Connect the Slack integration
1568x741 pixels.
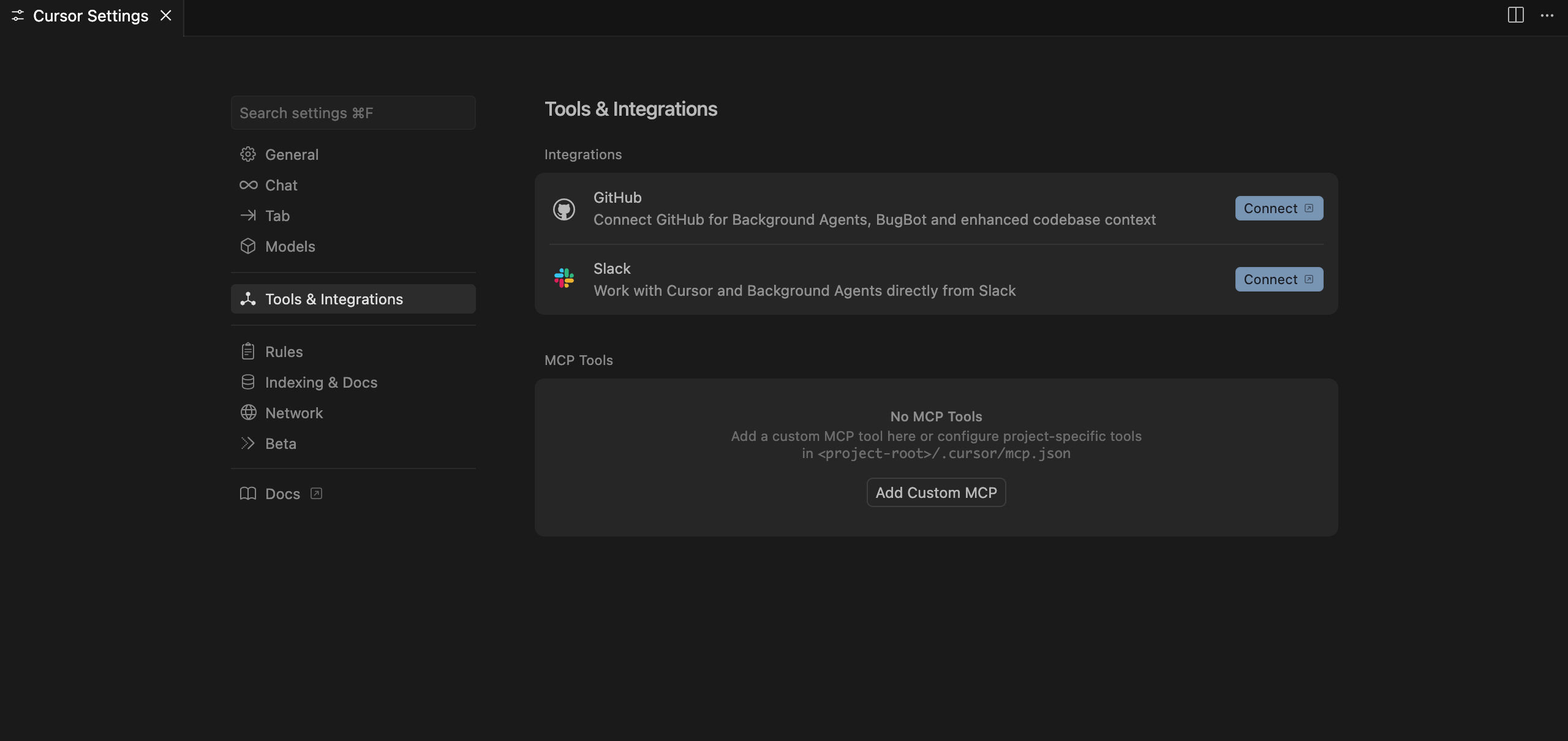(x=1279, y=279)
